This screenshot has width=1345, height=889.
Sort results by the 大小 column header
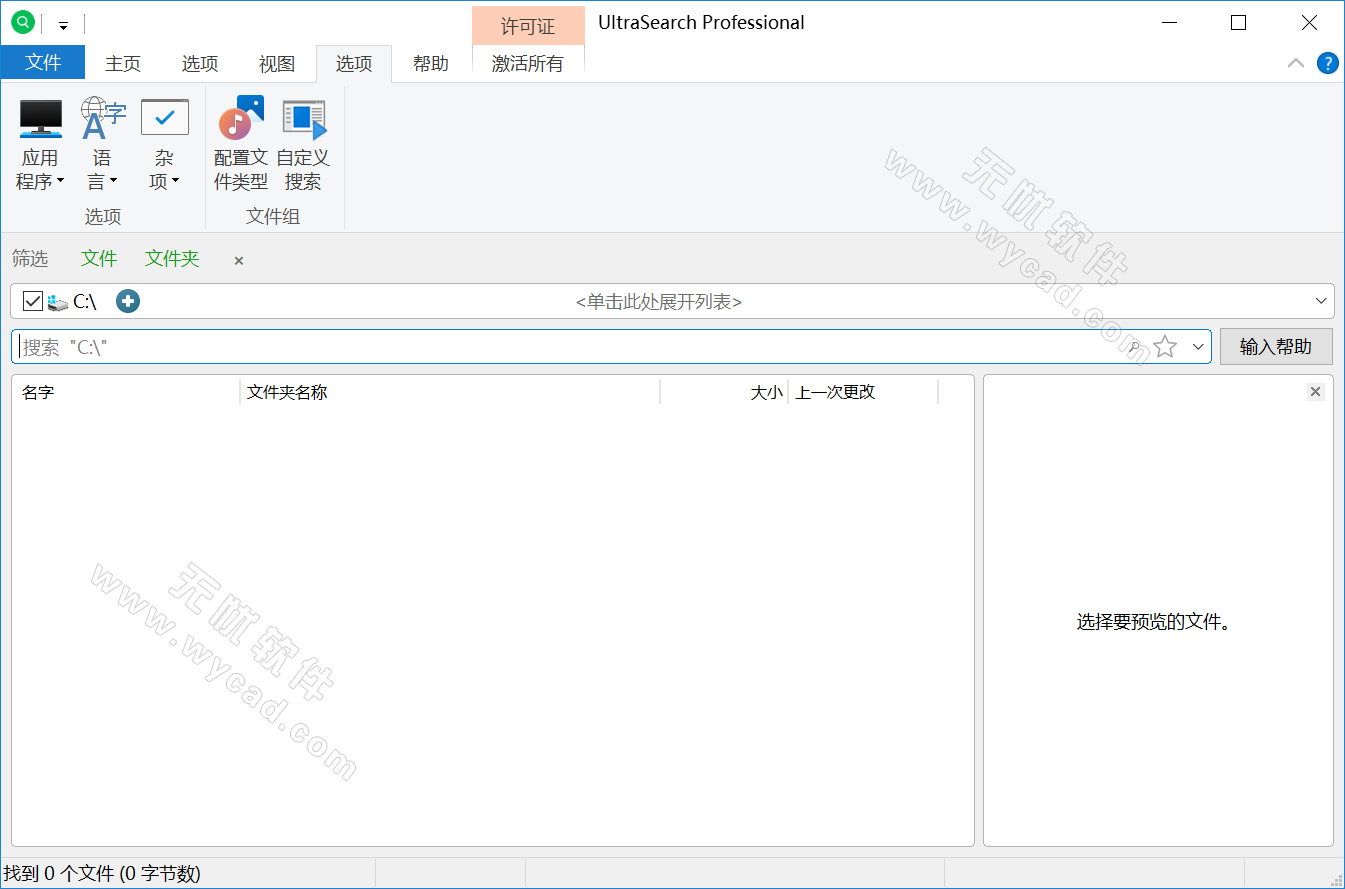click(x=766, y=392)
